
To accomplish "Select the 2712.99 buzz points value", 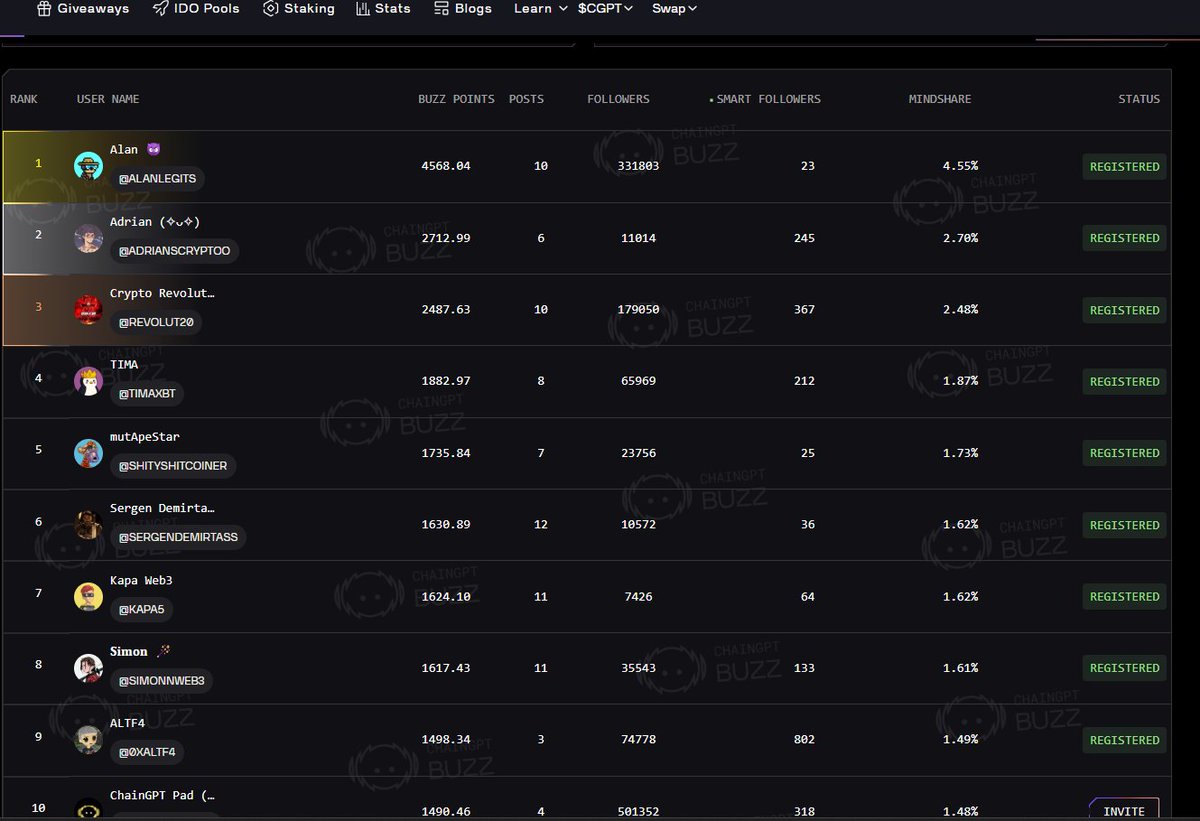I will pos(445,238).
